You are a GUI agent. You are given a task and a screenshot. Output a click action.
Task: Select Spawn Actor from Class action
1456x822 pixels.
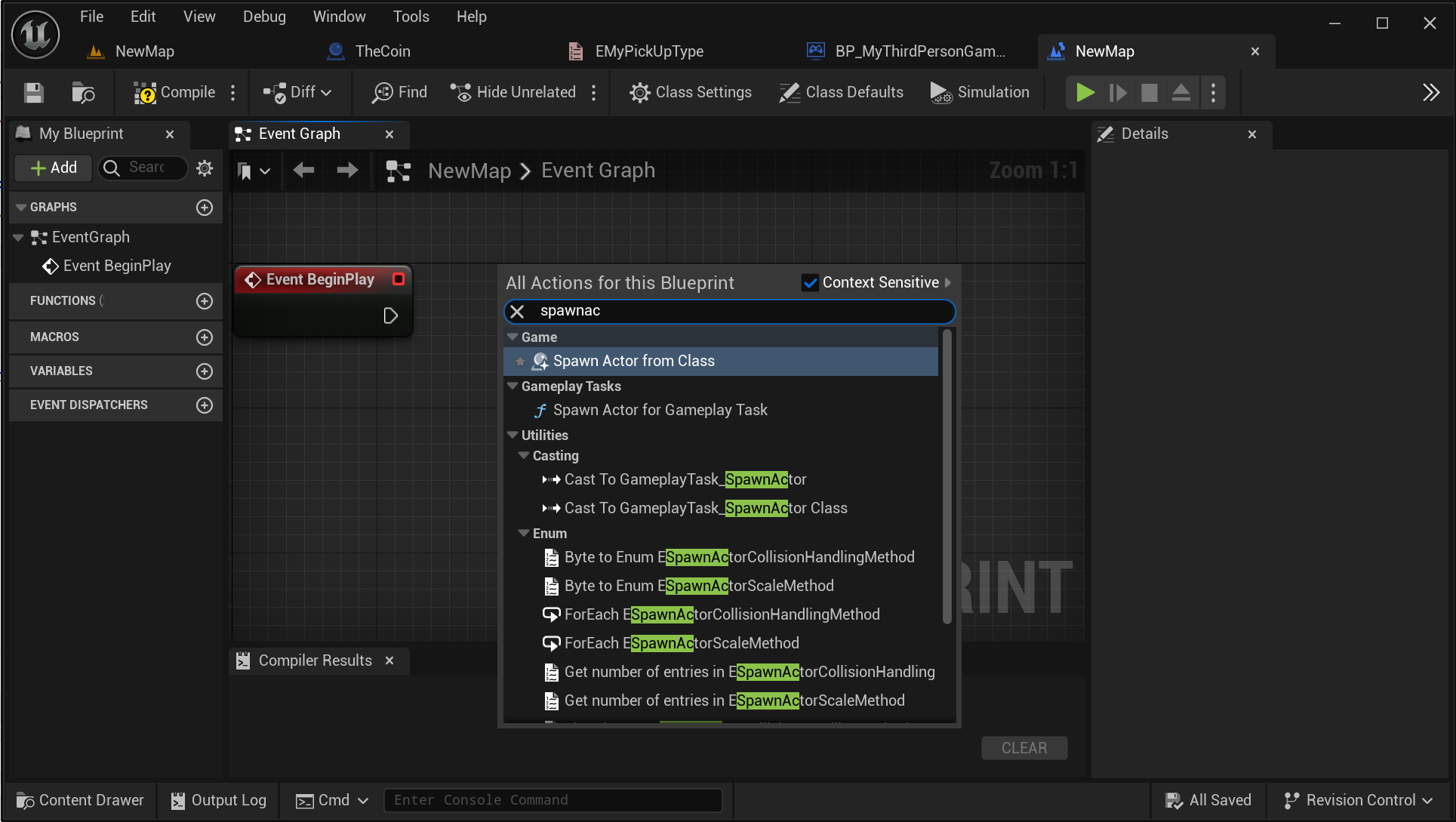pos(721,362)
